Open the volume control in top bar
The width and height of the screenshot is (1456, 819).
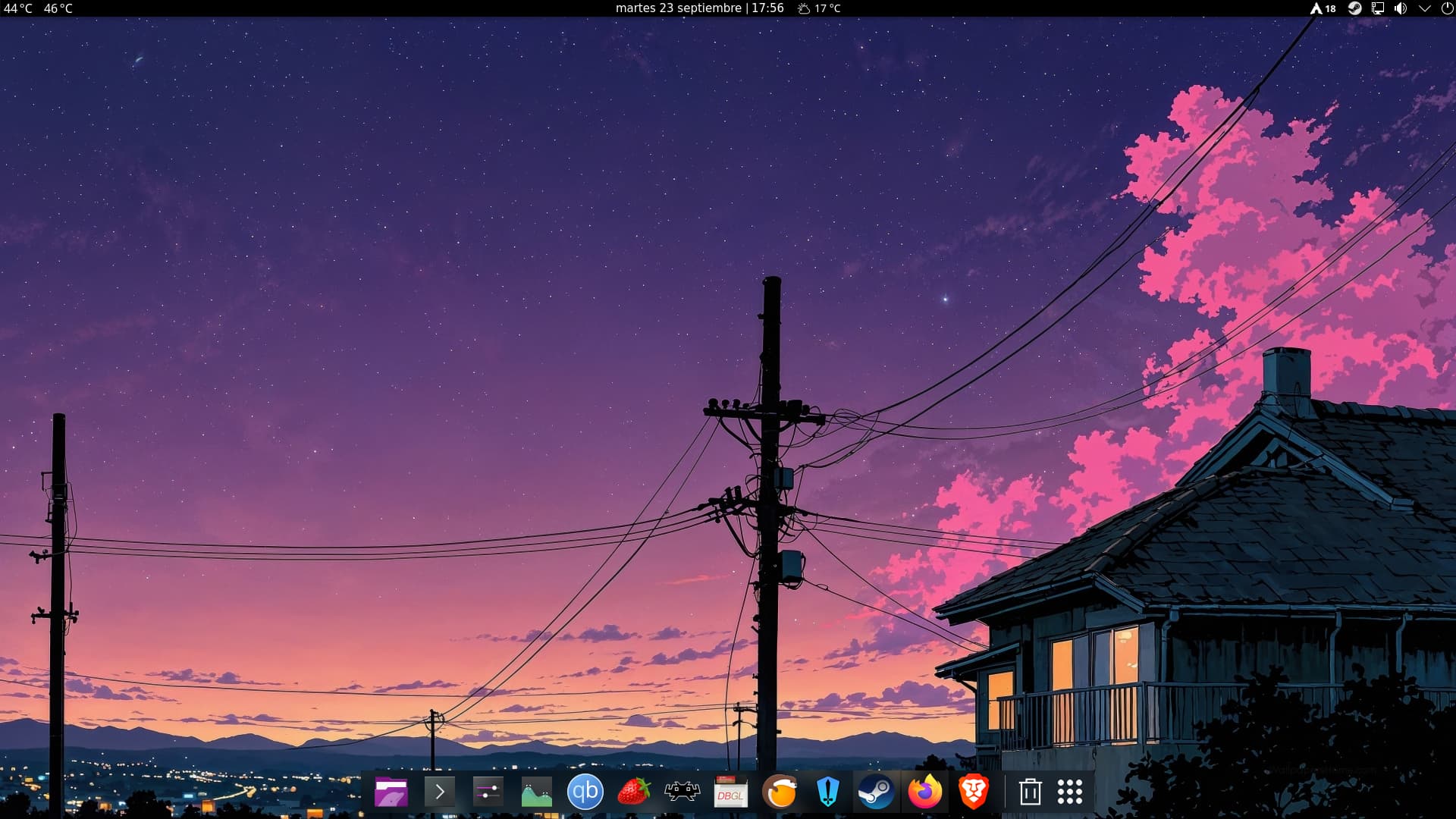coord(1401,8)
